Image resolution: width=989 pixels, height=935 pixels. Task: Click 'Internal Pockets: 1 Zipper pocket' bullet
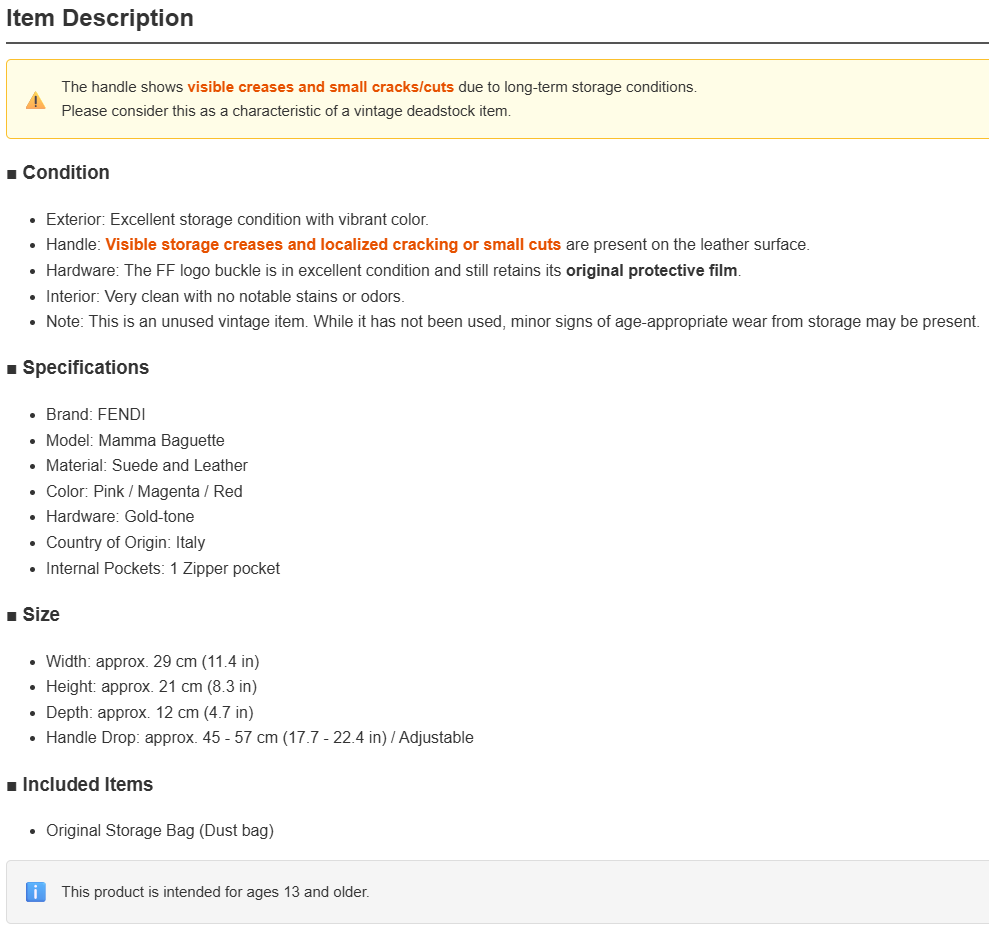[163, 568]
